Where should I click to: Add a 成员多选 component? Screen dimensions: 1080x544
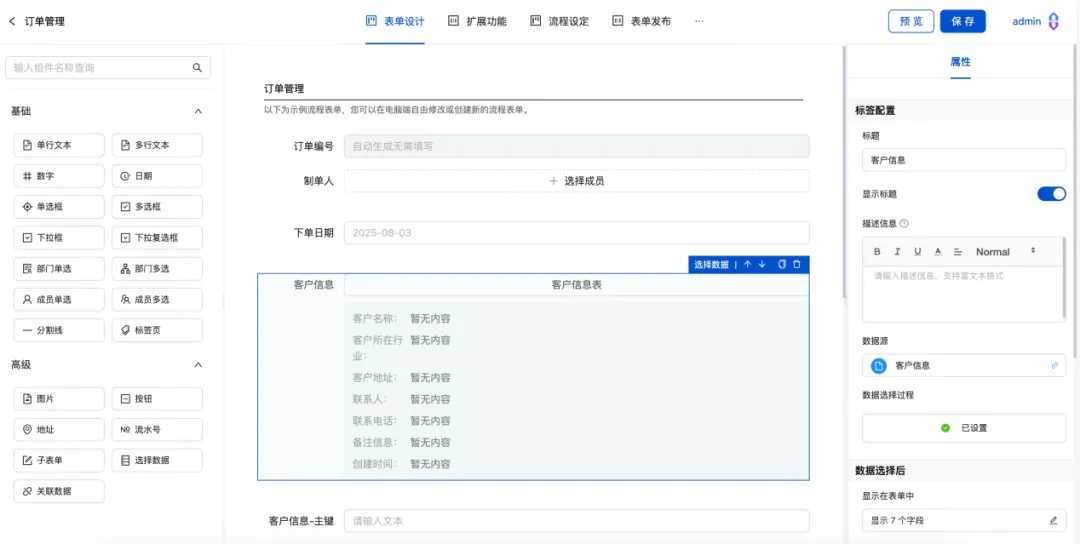(157, 300)
